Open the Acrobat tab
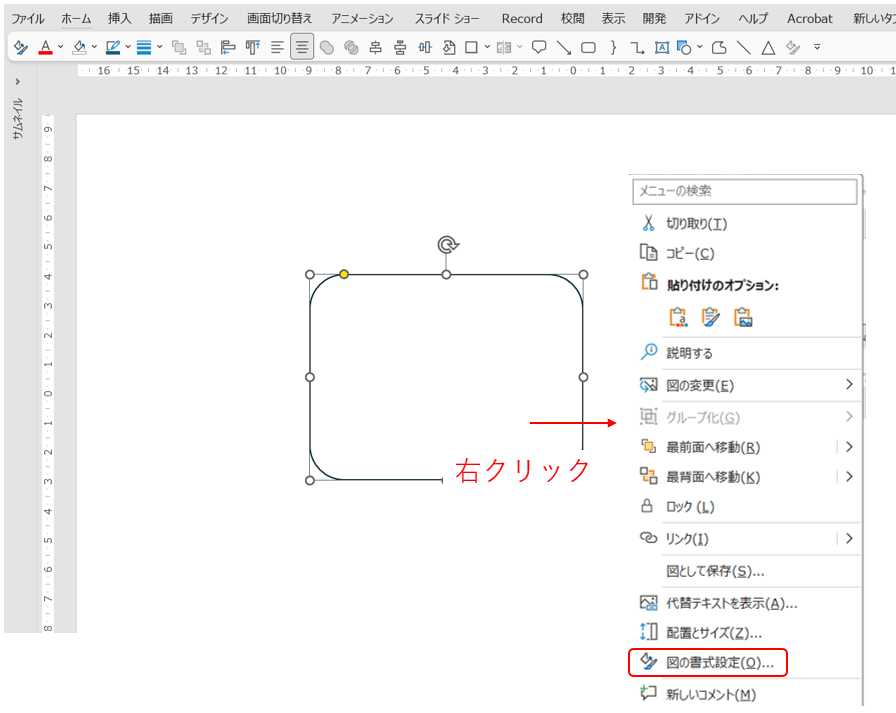The width and height of the screenshot is (896, 713). (x=810, y=18)
